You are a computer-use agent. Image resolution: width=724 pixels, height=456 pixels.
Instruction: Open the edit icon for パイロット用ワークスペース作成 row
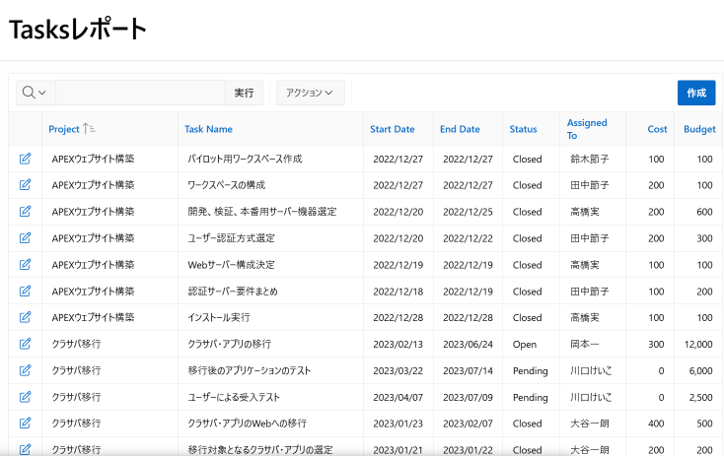[x=25, y=159]
